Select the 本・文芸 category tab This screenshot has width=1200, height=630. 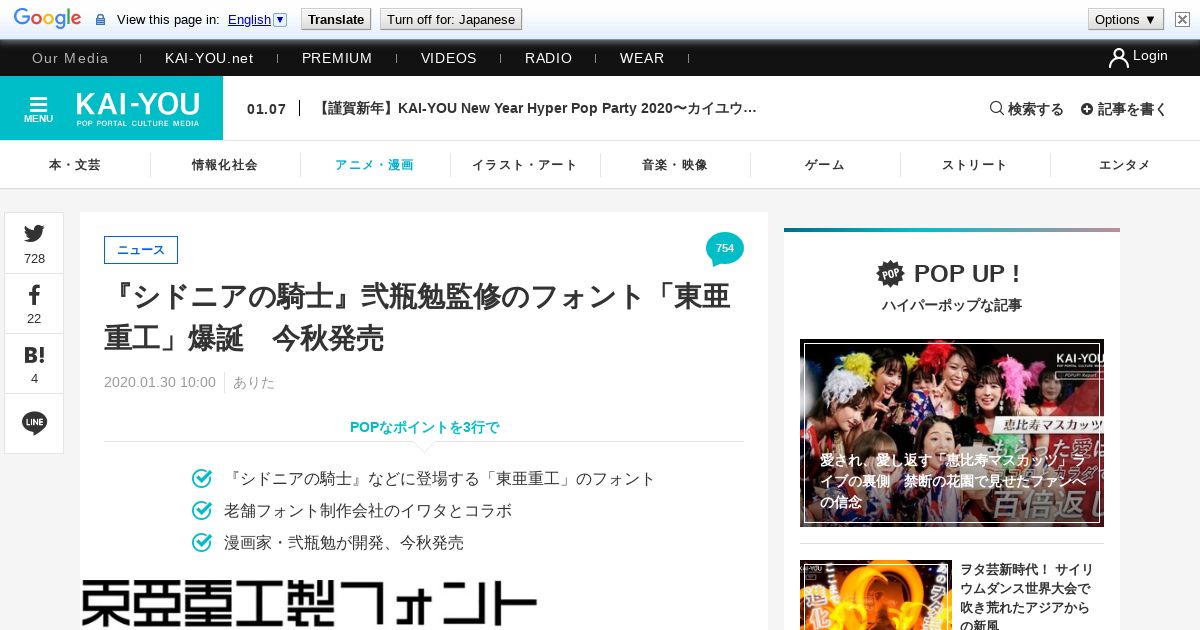point(75,165)
